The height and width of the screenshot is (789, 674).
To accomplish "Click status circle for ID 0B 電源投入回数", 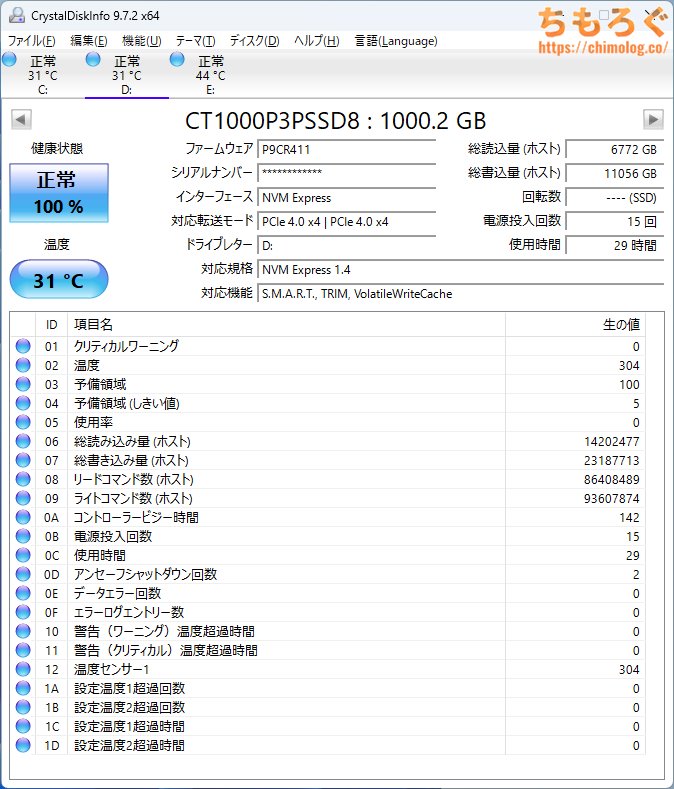I will click(23, 536).
